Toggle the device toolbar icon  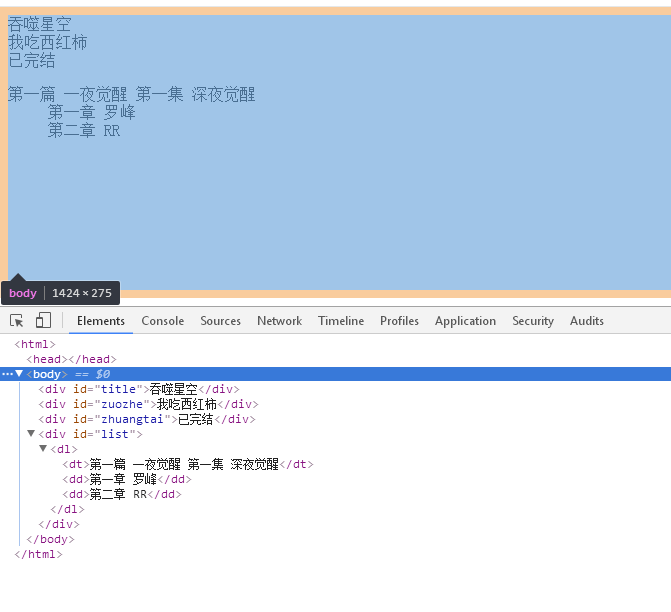click(x=43, y=321)
